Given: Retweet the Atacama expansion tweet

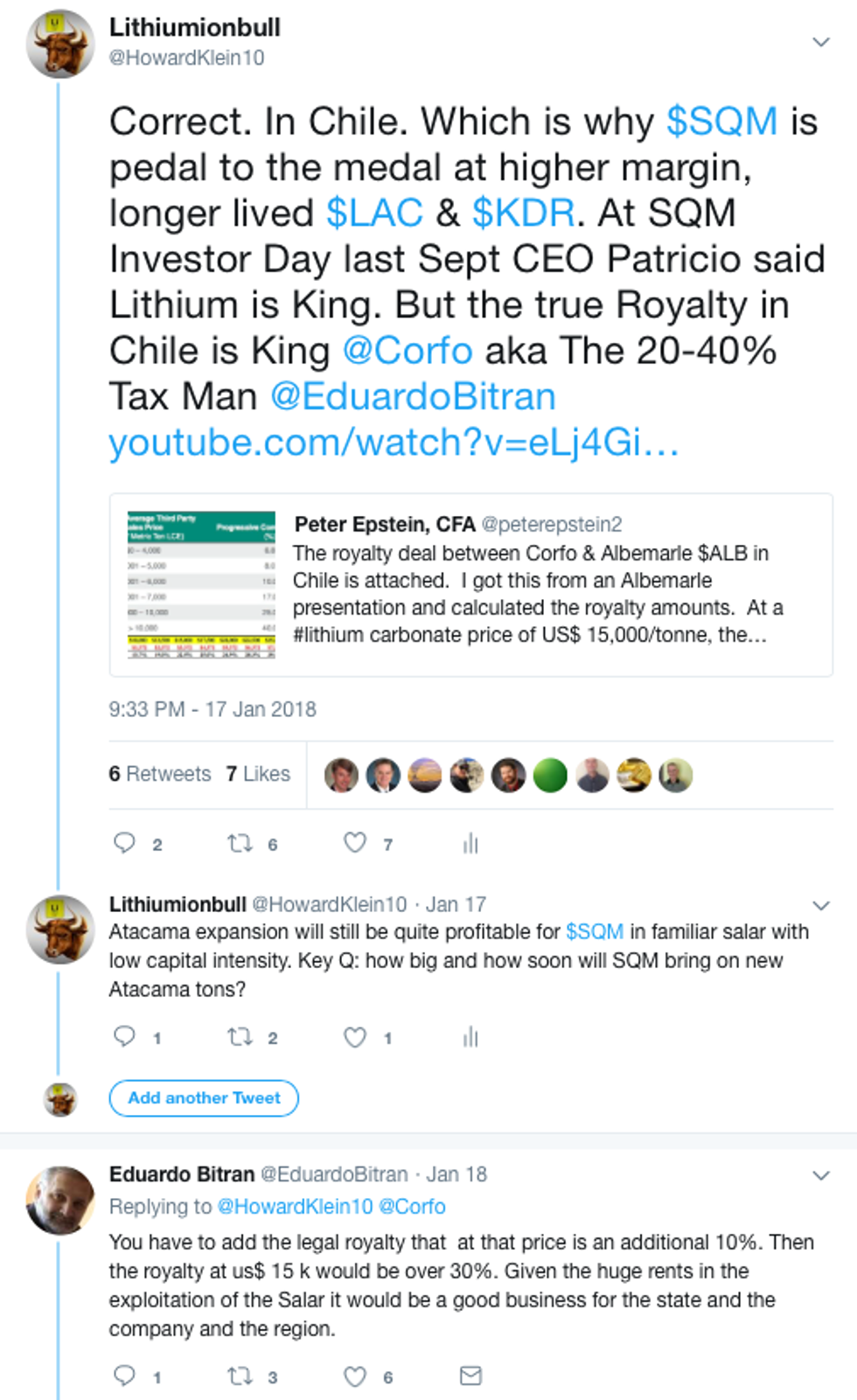Looking at the screenshot, I should [x=240, y=1037].
